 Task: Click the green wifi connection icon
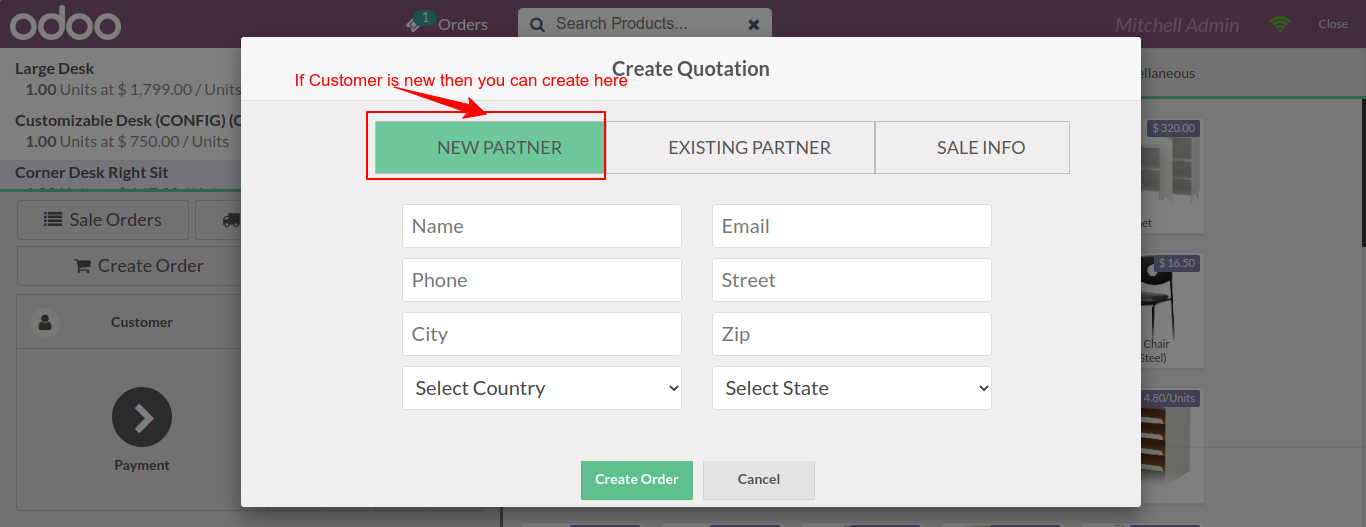[1280, 23]
